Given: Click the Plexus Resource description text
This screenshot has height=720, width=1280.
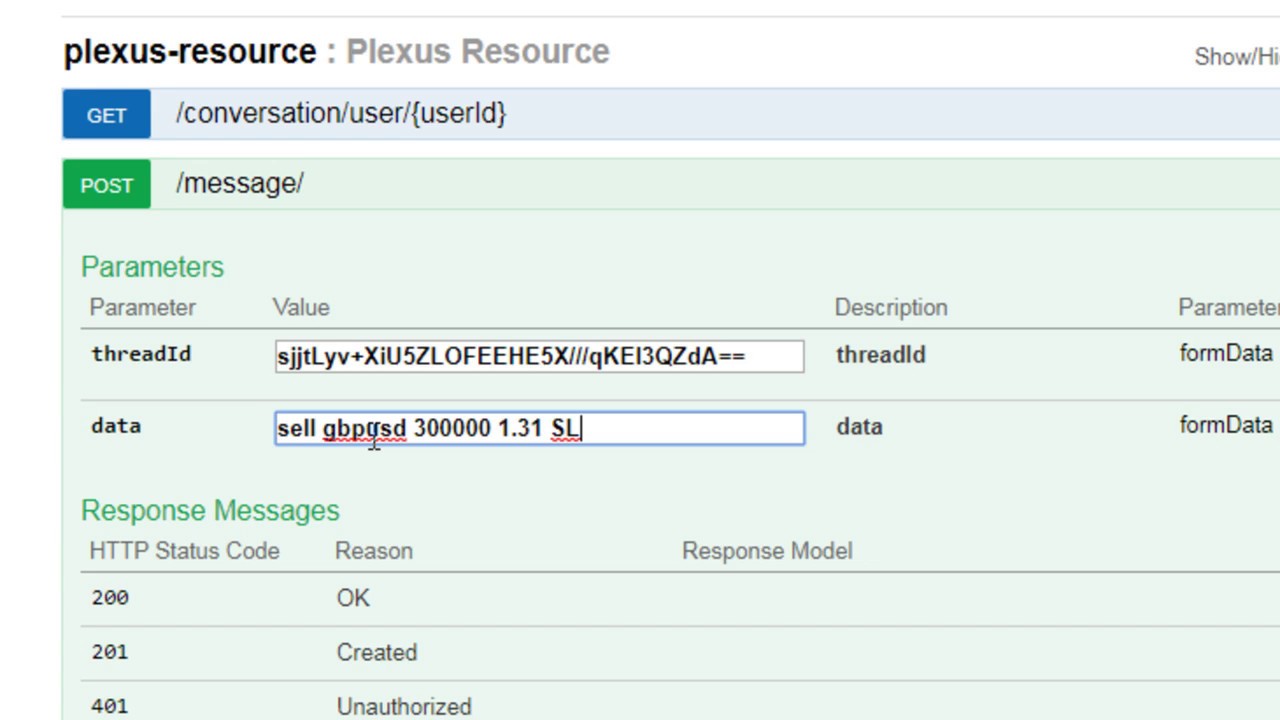Looking at the screenshot, I should pos(477,52).
